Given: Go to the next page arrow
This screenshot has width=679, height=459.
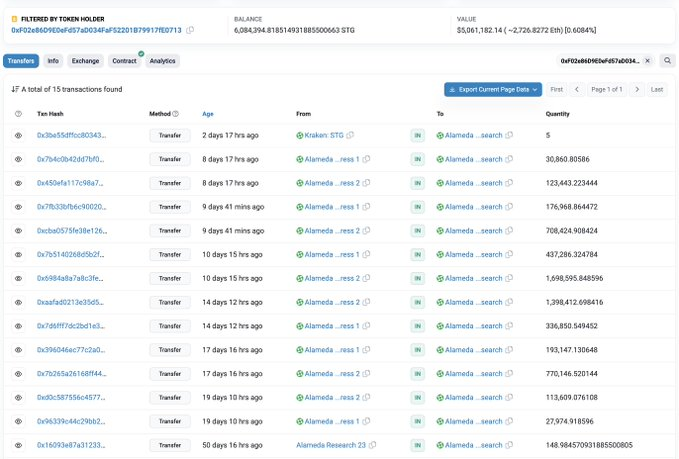Looking at the screenshot, I should pyautogui.click(x=637, y=89).
